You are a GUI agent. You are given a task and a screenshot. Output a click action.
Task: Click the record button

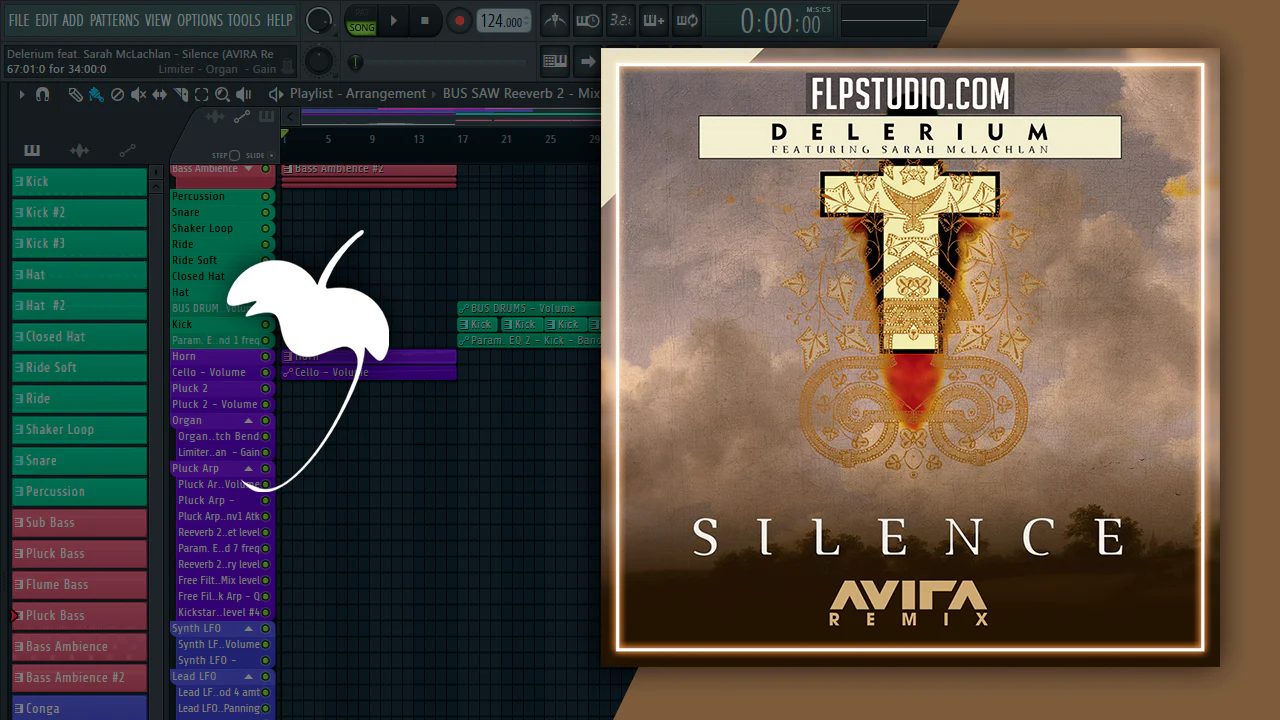tap(459, 21)
